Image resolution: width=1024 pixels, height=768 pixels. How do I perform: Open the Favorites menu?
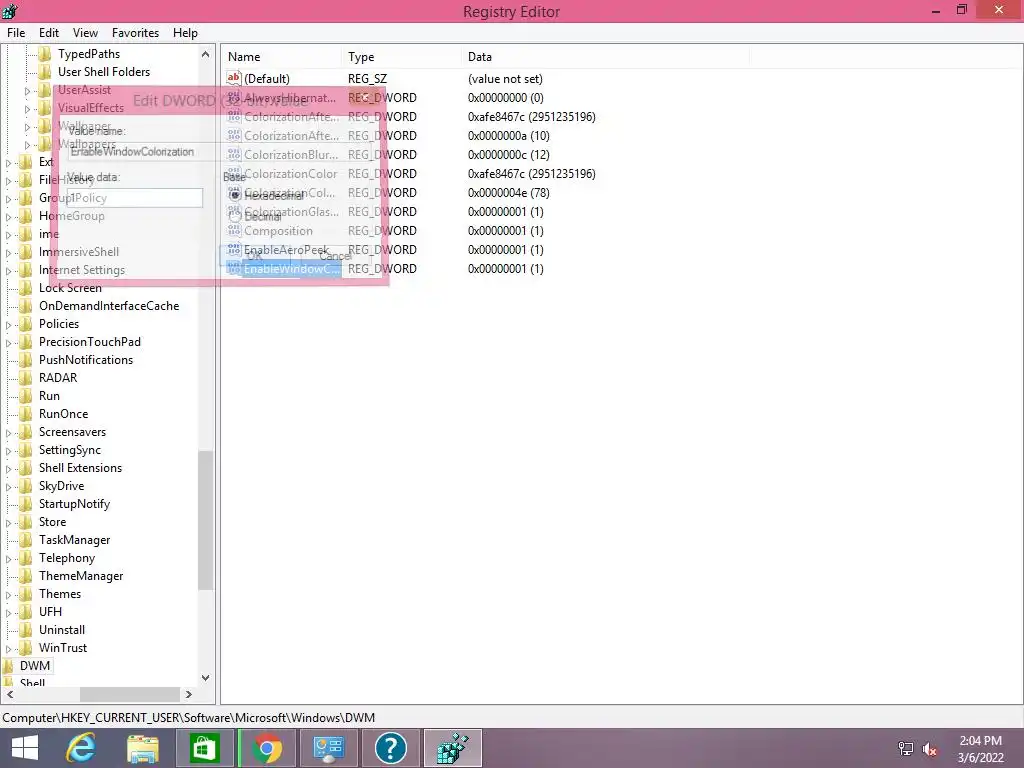click(x=135, y=33)
